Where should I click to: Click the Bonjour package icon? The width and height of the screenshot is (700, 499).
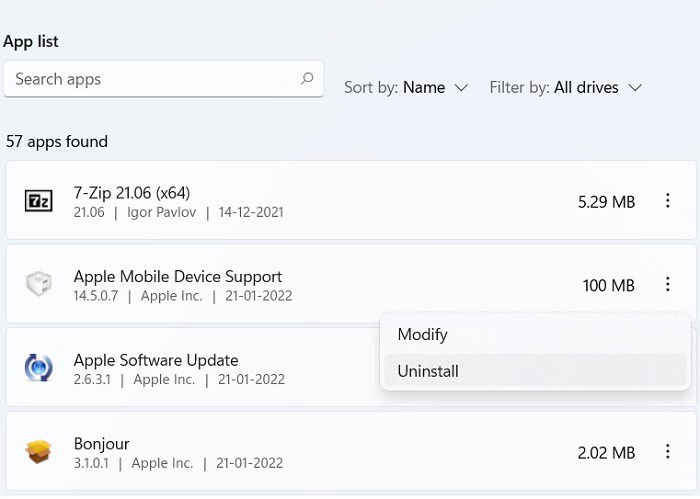tap(38, 451)
